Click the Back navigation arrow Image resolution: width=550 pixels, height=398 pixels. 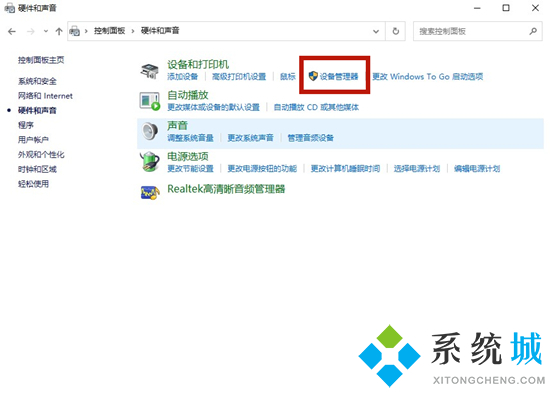tap(12, 32)
